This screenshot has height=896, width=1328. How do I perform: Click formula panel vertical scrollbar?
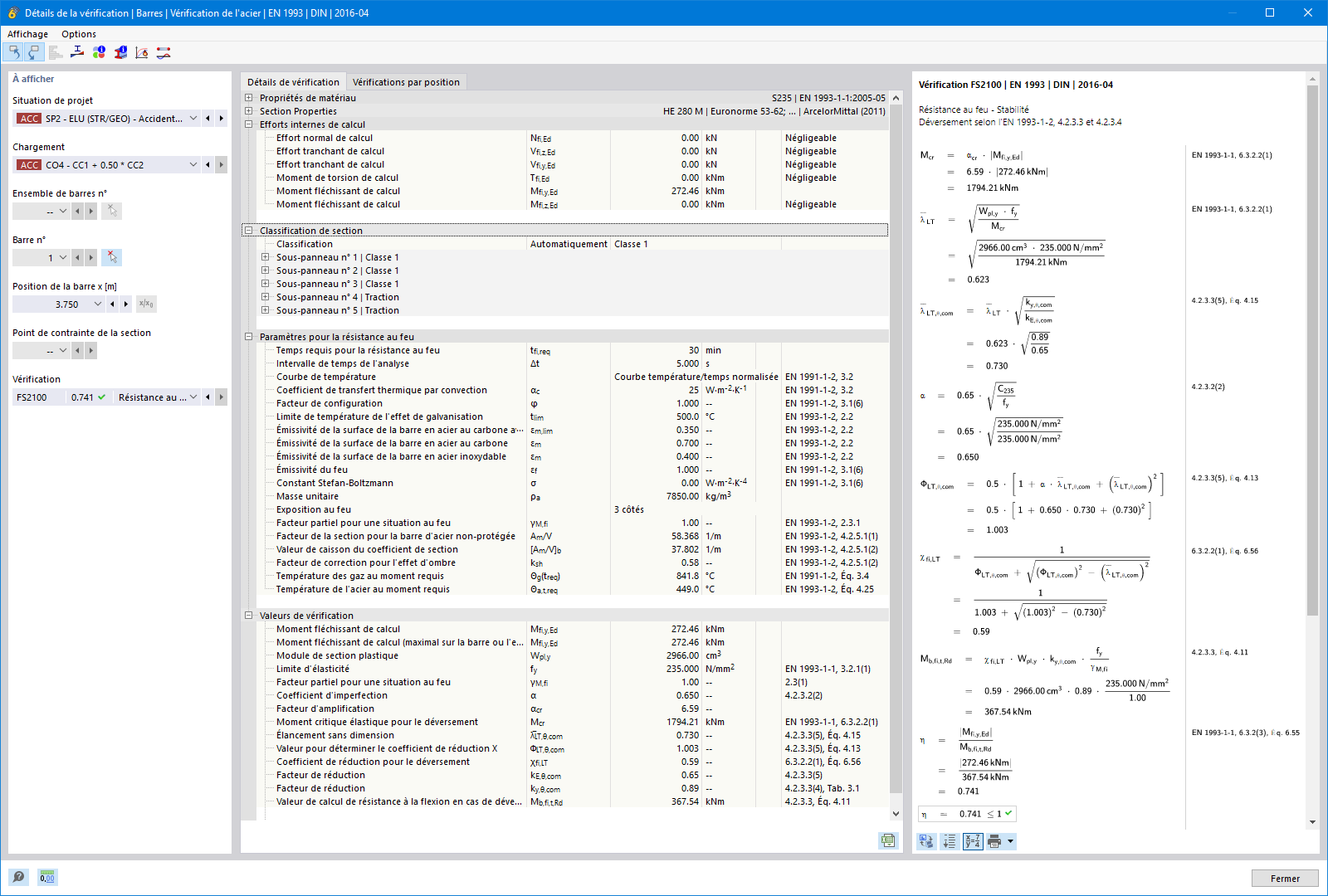coord(1312,351)
